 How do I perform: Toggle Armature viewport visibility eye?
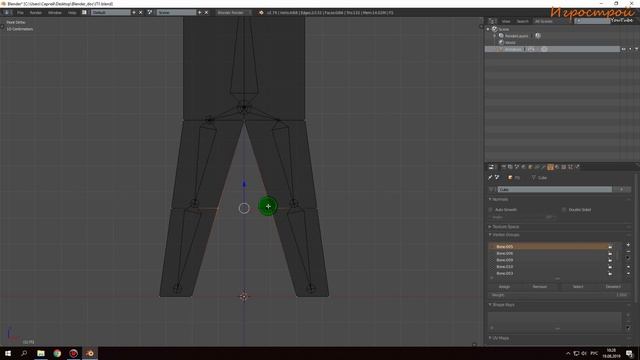tap(623, 49)
